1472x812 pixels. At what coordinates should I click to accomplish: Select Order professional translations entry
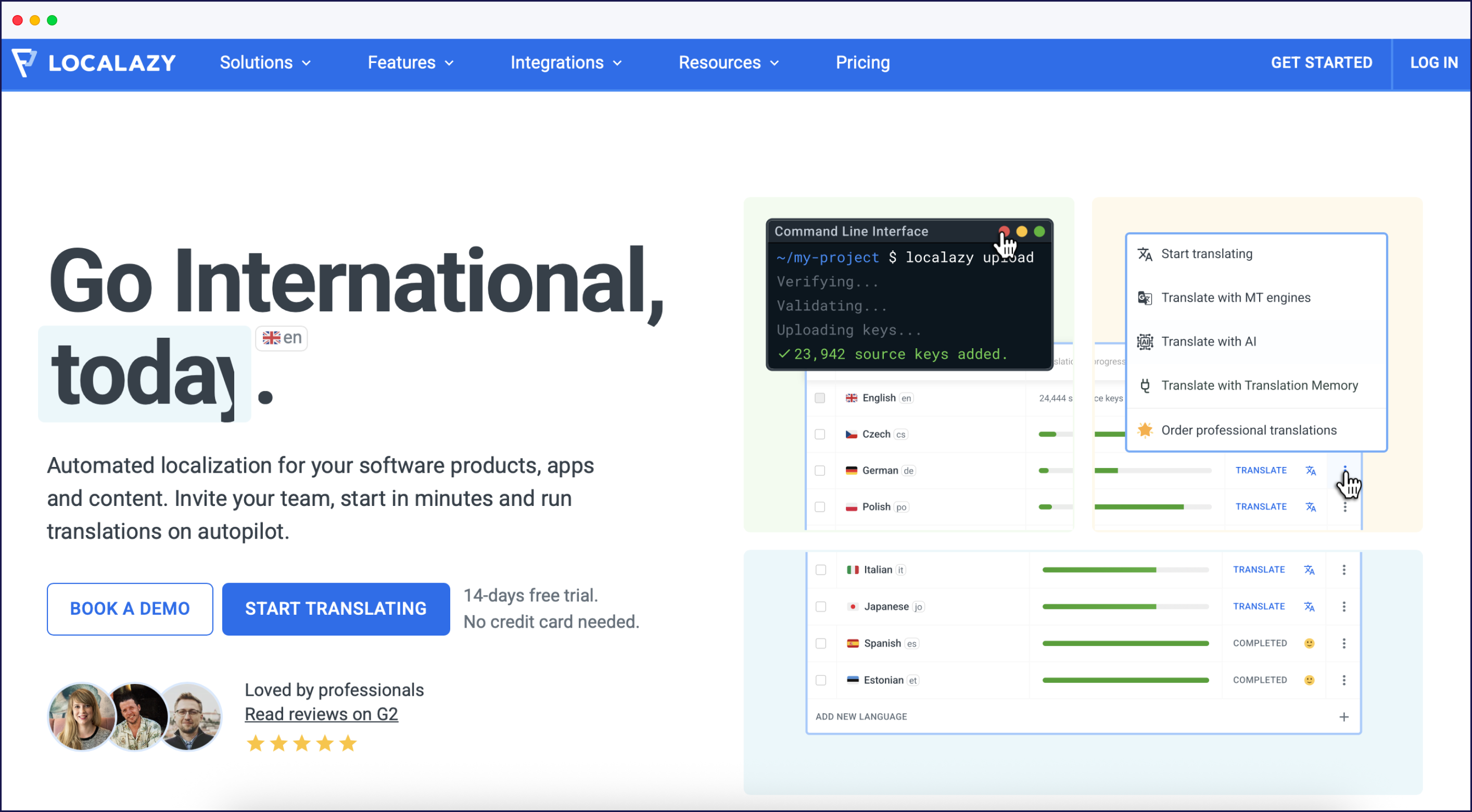pyautogui.click(x=1257, y=430)
